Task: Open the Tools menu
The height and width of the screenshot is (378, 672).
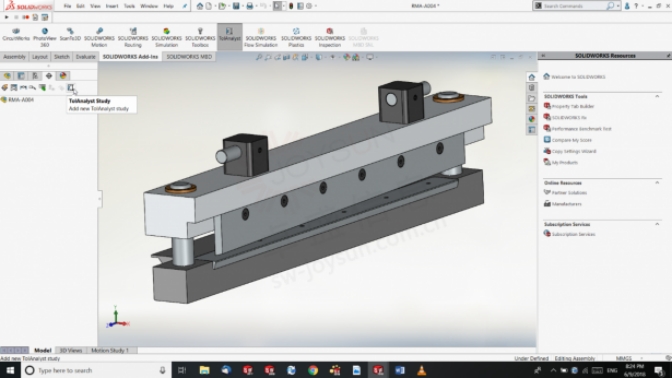Action: 129,6
